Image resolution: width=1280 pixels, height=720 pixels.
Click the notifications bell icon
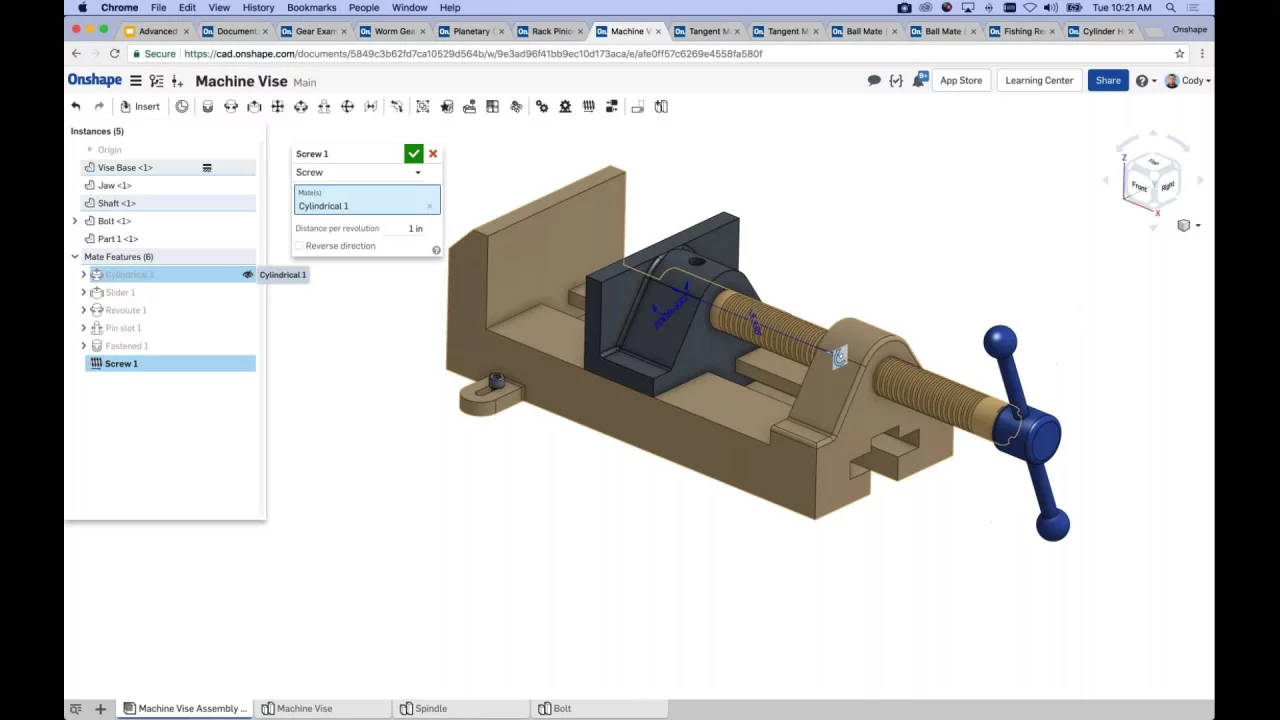[x=920, y=78]
